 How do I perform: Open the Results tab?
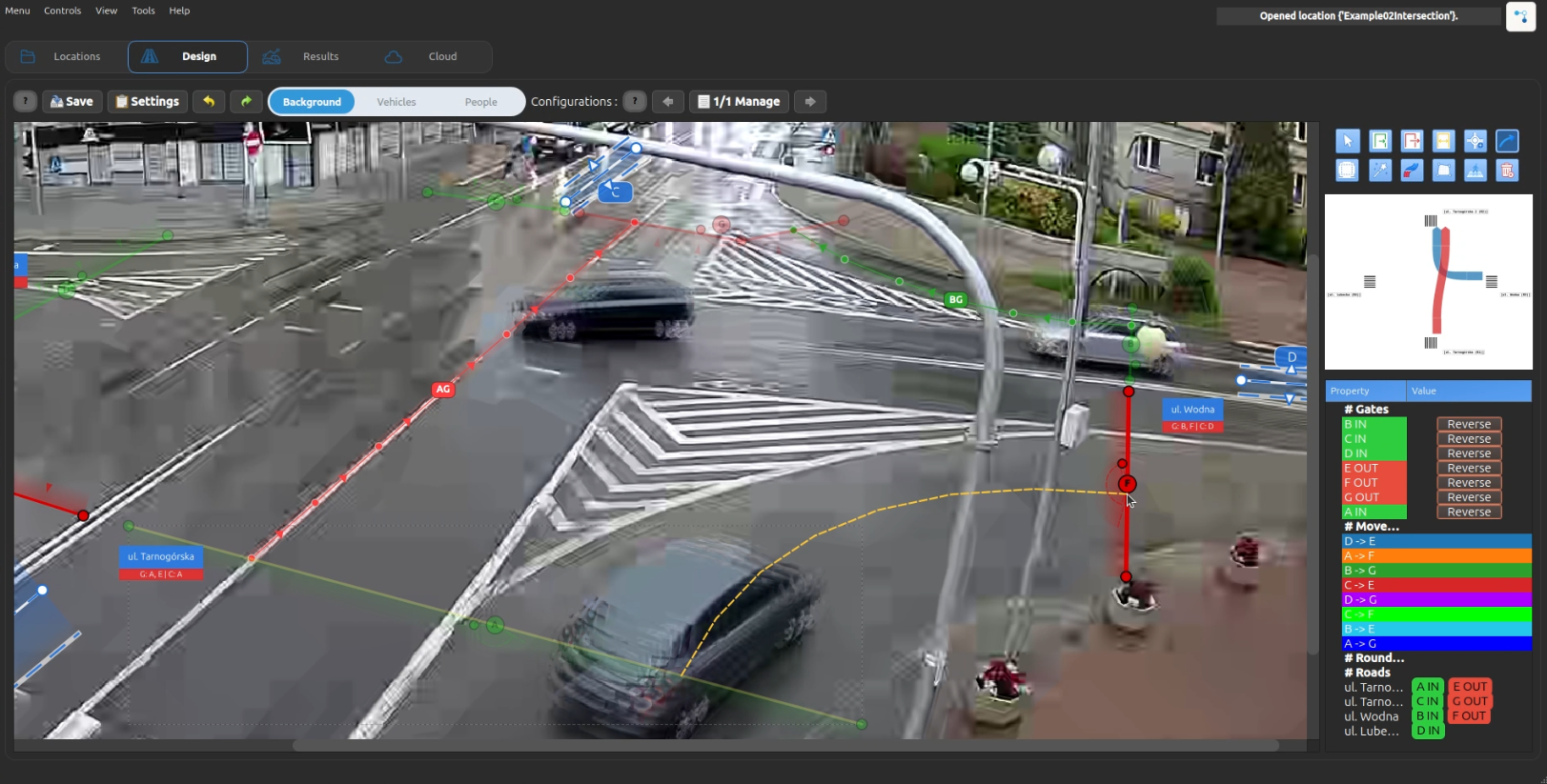coord(308,56)
